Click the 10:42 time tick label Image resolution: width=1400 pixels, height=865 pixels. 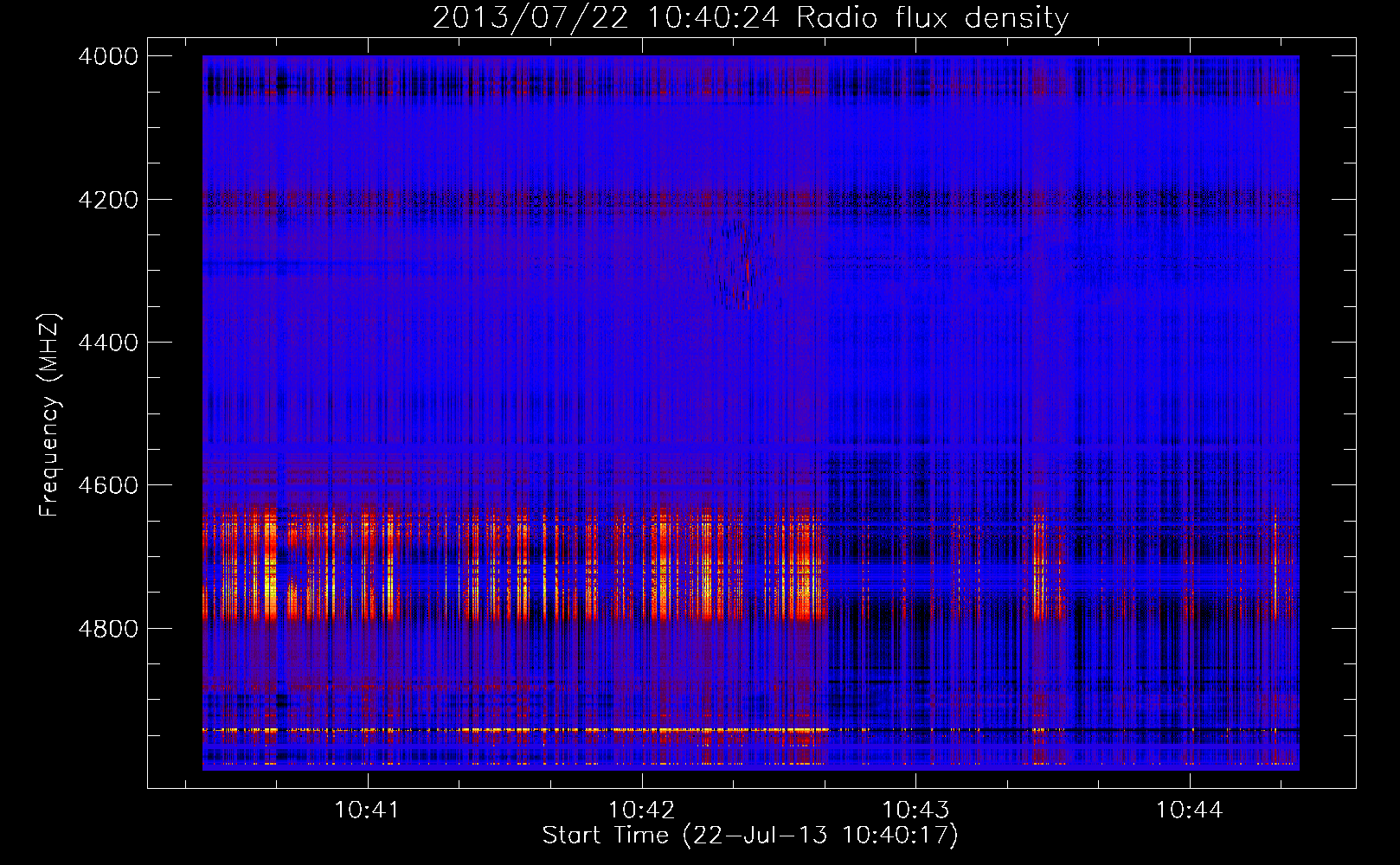pos(641,811)
